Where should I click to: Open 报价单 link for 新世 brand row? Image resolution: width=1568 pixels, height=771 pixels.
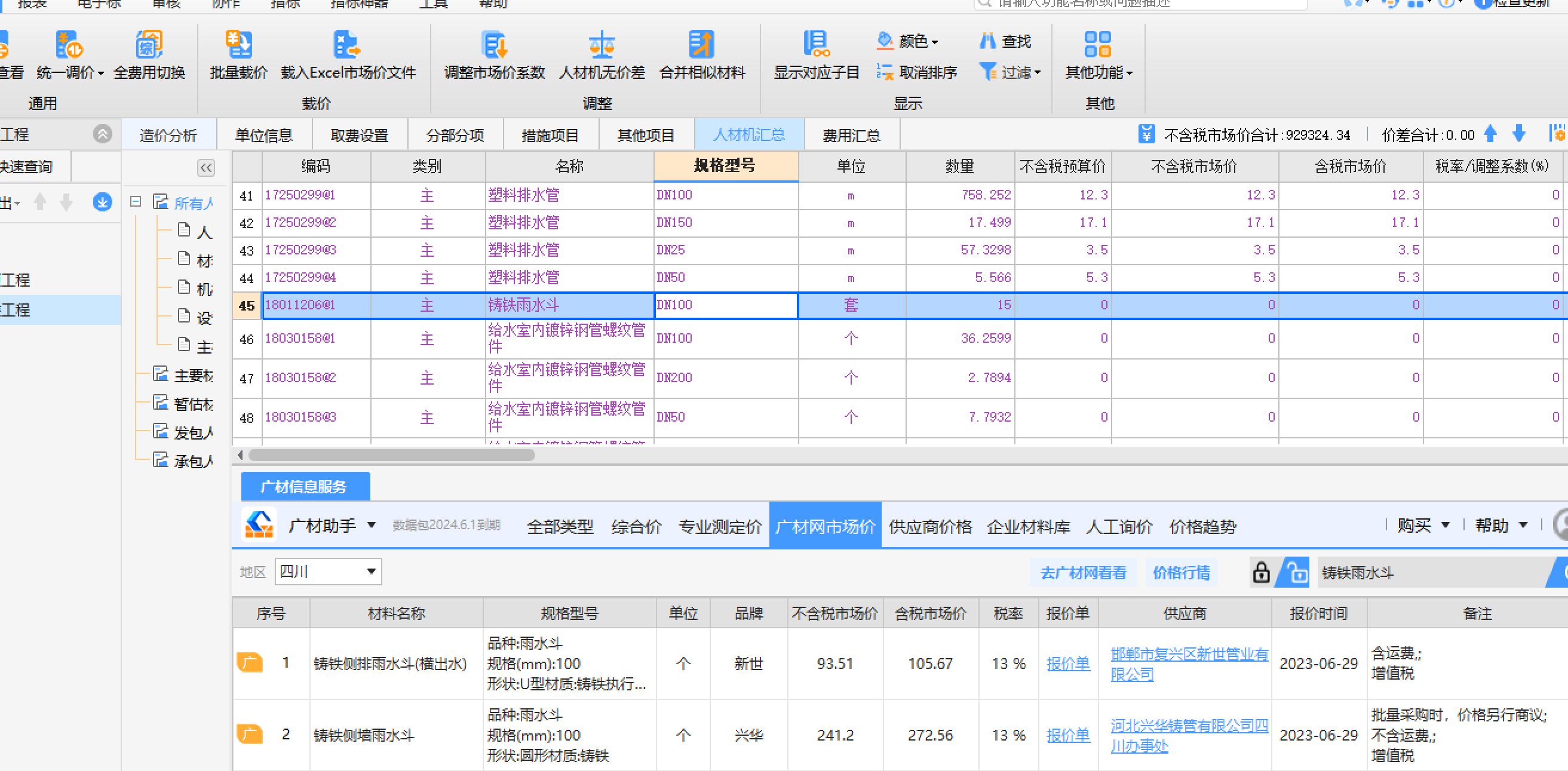[x=1067, y=664]
